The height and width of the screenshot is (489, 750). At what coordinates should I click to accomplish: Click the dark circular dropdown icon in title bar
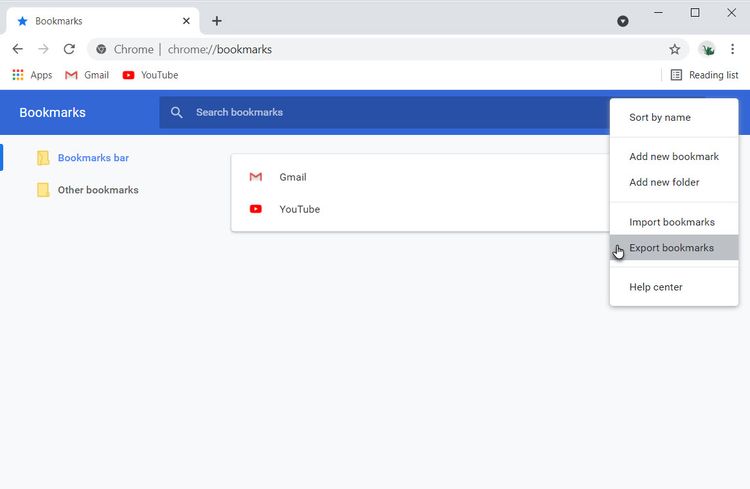[622, 21]
